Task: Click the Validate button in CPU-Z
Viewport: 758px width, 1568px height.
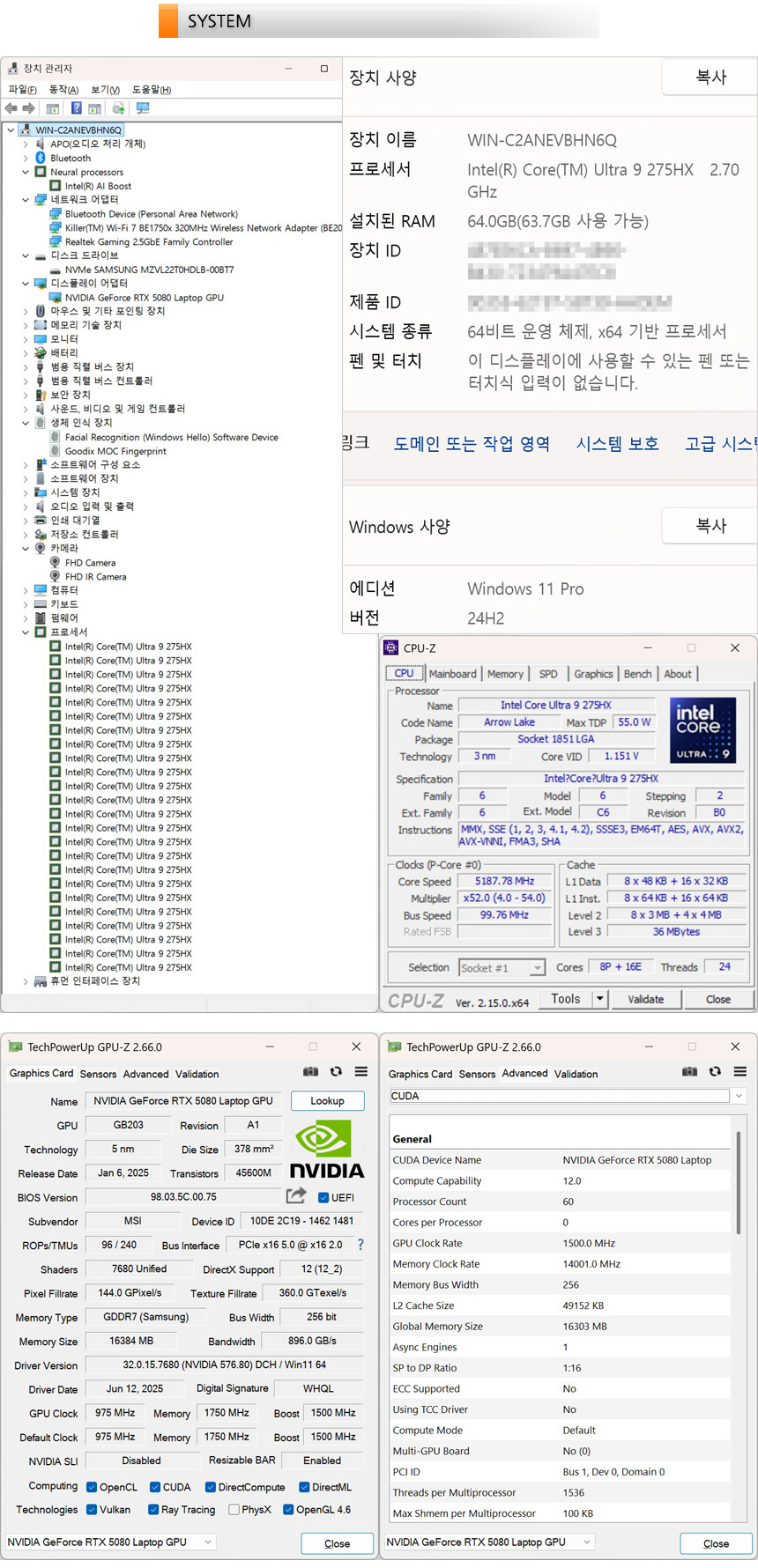Action: (x=645, y=999)
